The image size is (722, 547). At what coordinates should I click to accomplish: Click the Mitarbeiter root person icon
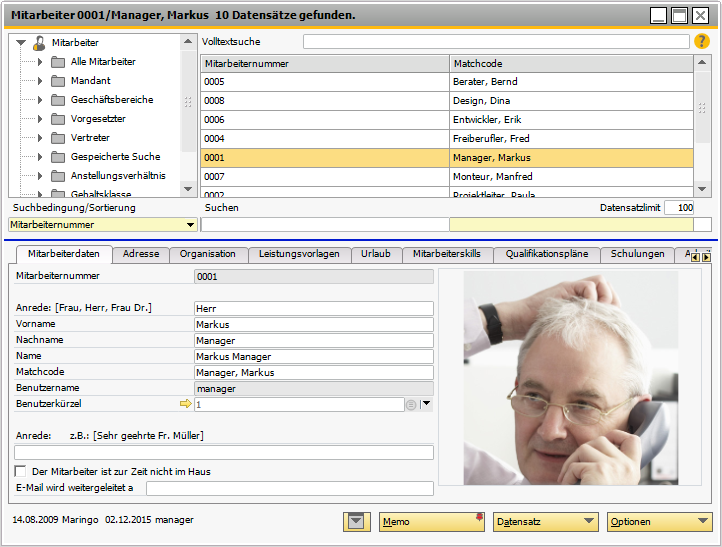39,43
